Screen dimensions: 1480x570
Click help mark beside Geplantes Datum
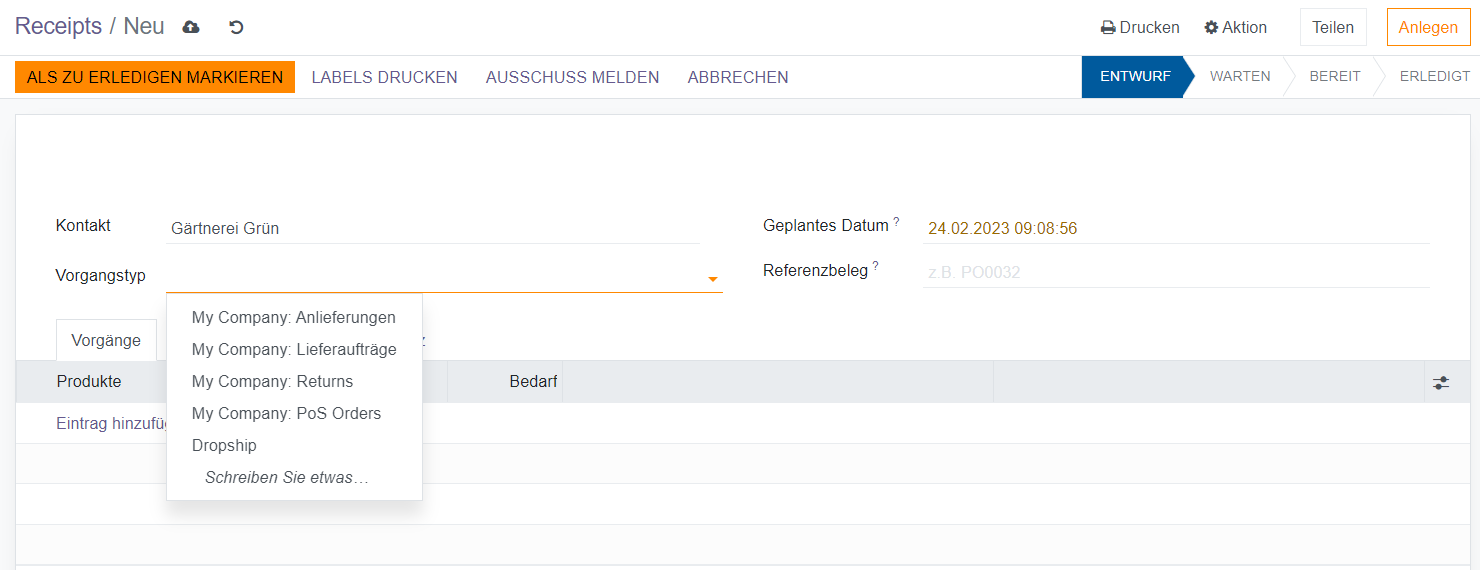(896, 222)
